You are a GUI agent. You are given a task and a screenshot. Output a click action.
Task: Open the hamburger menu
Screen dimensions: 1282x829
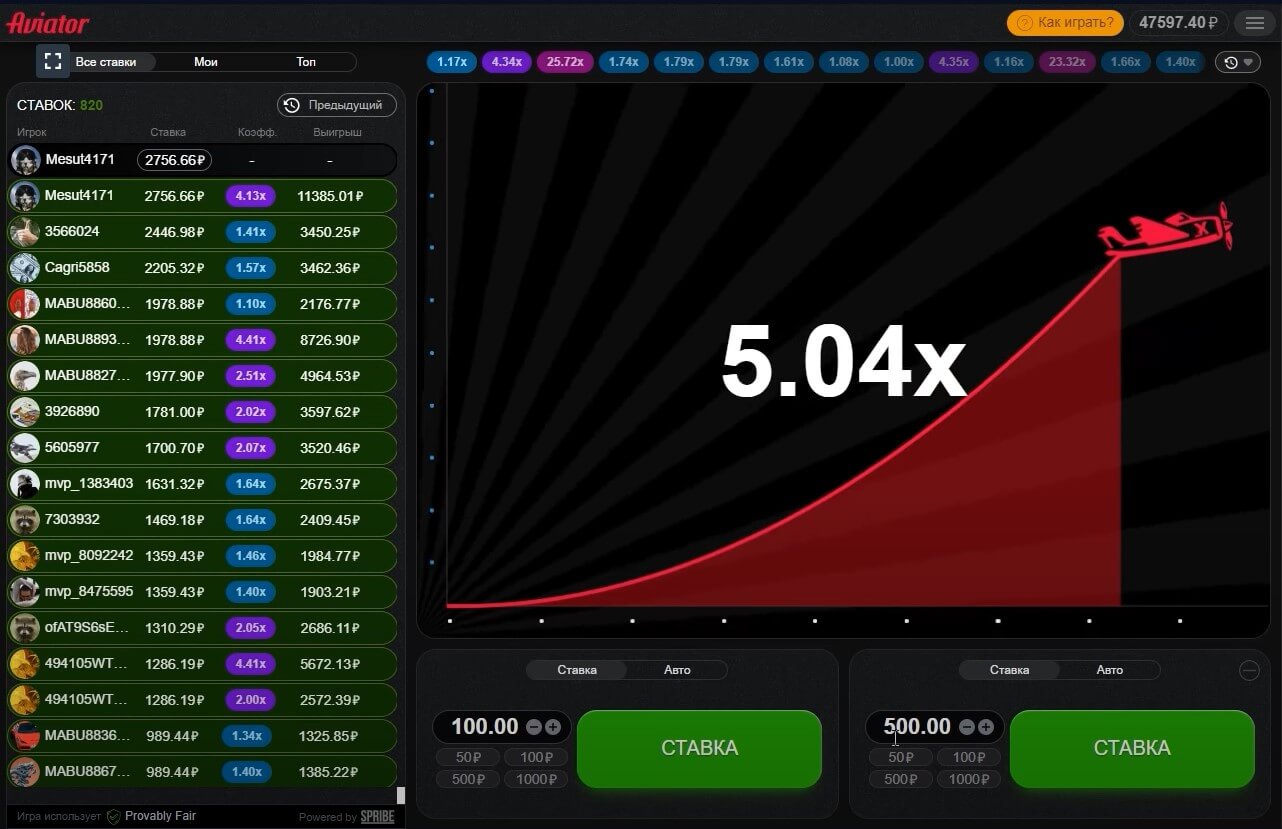point(1255,22)
